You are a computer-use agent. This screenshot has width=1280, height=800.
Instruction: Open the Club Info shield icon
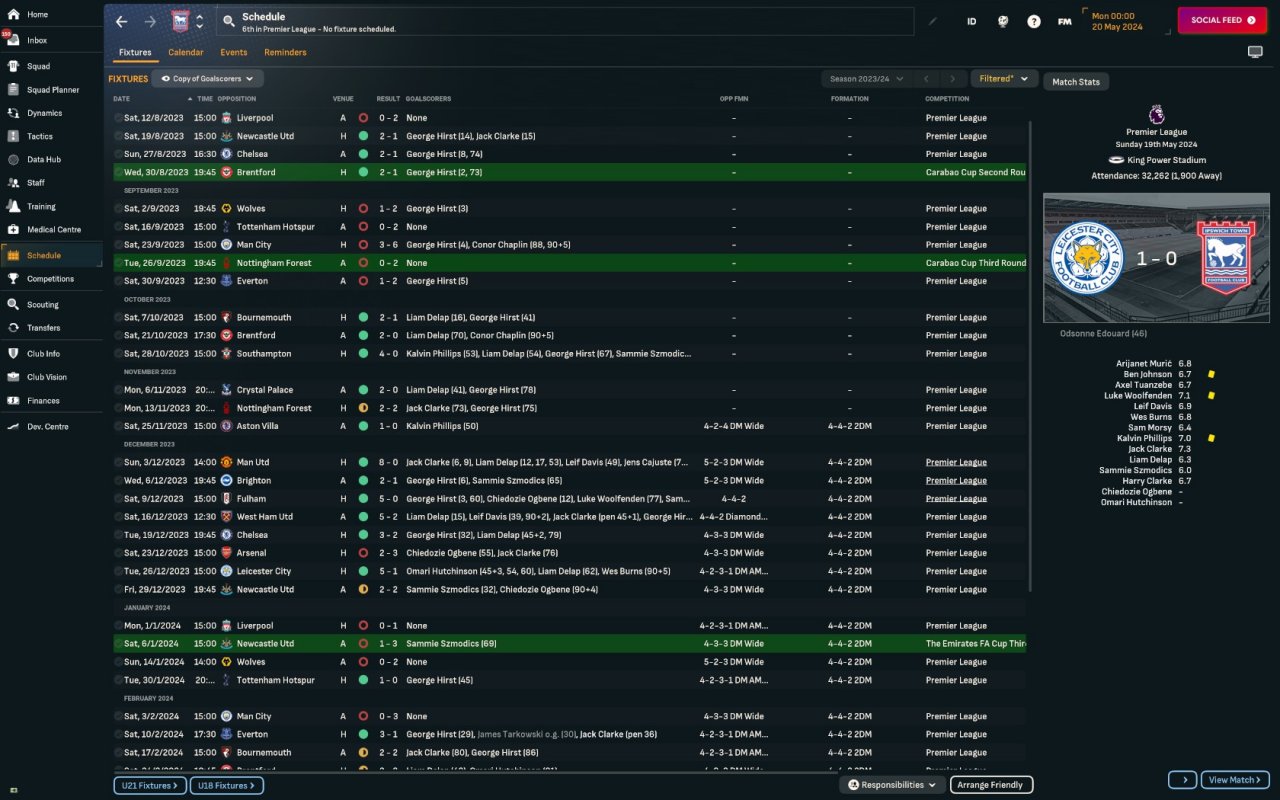click(13, 353)
